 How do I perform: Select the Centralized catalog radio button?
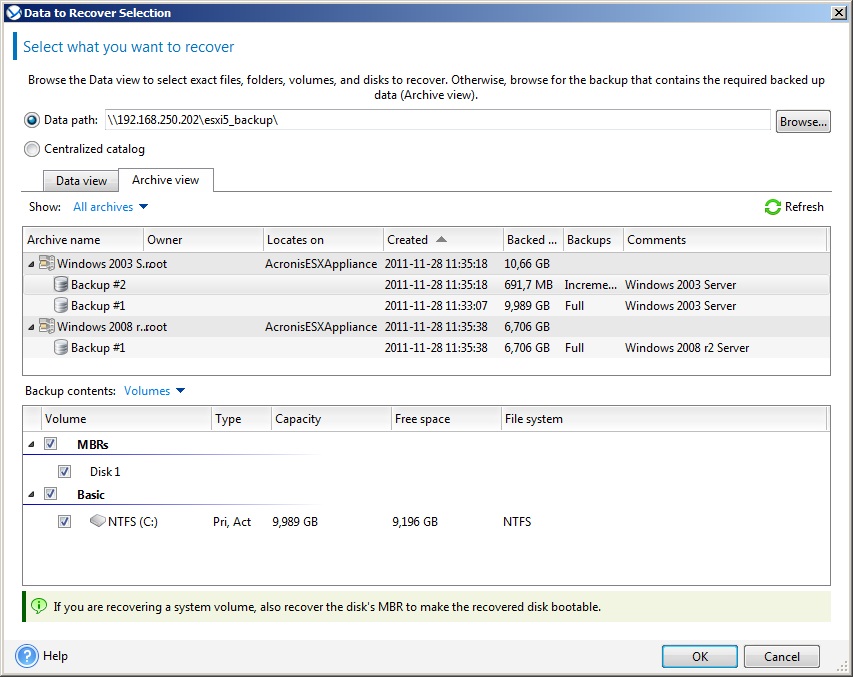click(32, 149)
